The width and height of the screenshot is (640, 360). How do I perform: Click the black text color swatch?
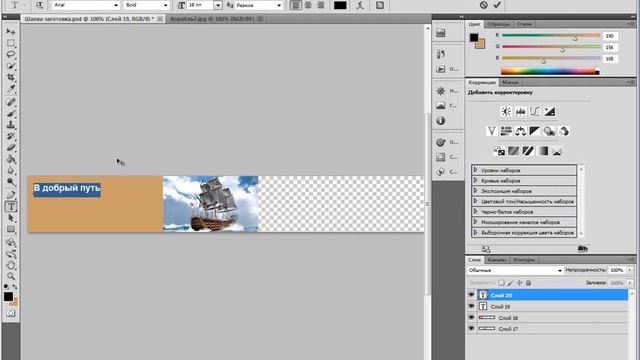coord(340,5)
